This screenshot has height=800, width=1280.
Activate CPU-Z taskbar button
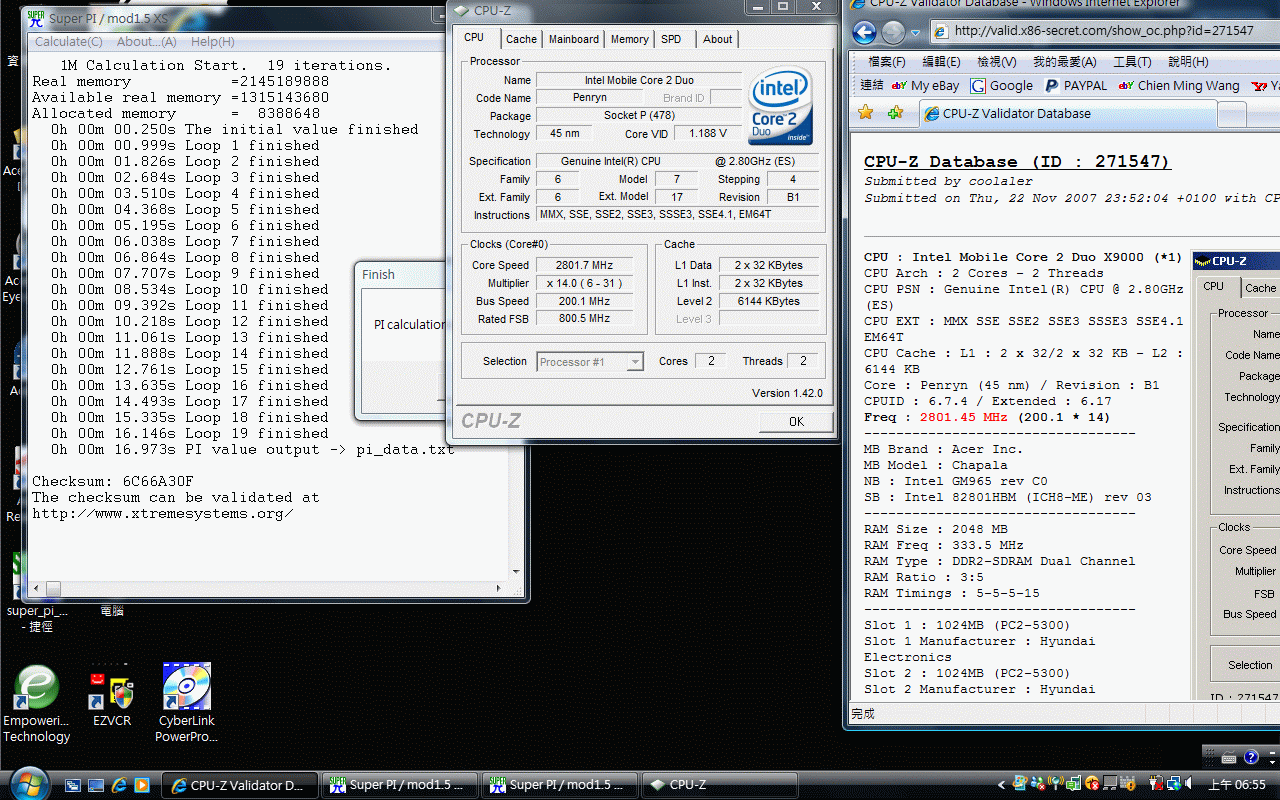[719, 785]
